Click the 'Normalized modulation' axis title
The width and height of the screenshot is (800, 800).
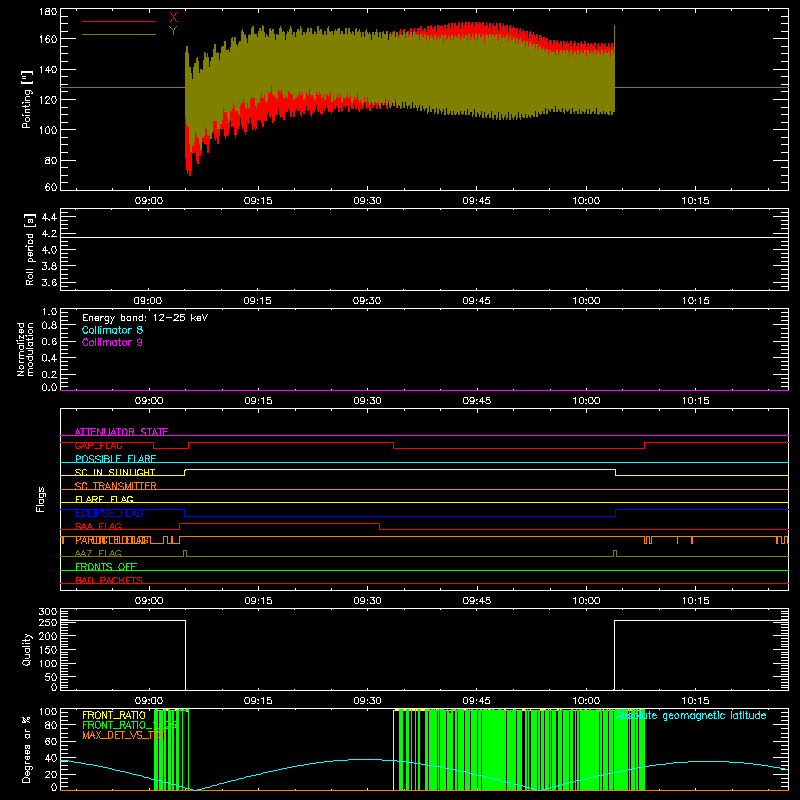[x=26, y=349]
